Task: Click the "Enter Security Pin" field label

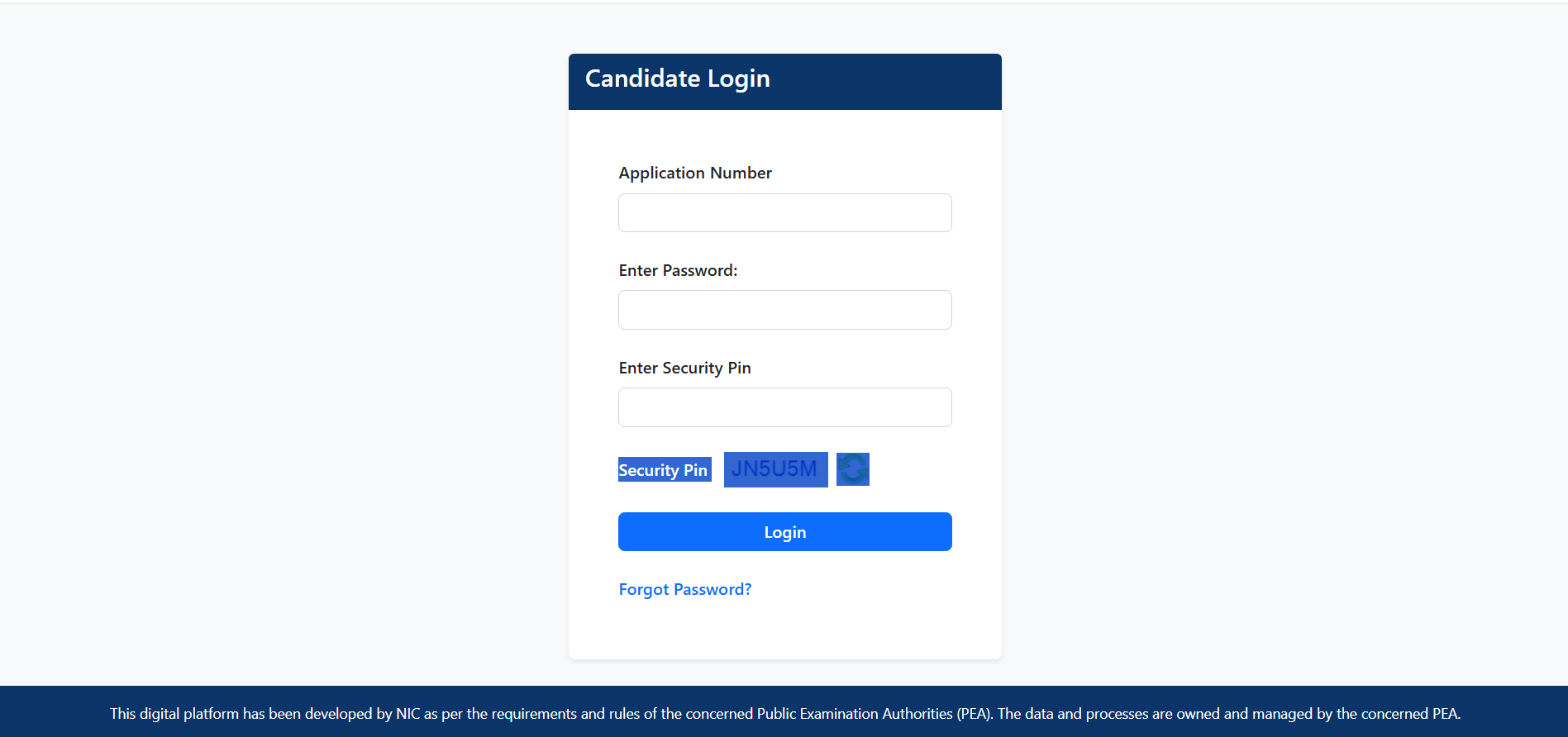Action: (684, 368)
